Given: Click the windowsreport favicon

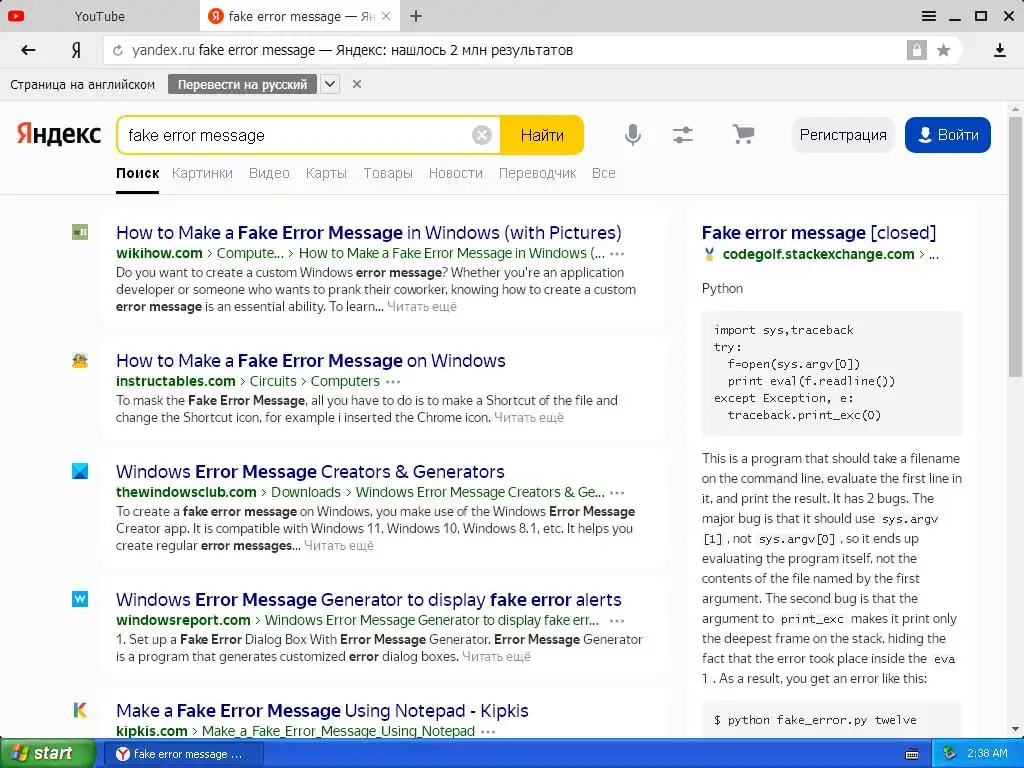Looking at the screenshot, I should 80,599.
